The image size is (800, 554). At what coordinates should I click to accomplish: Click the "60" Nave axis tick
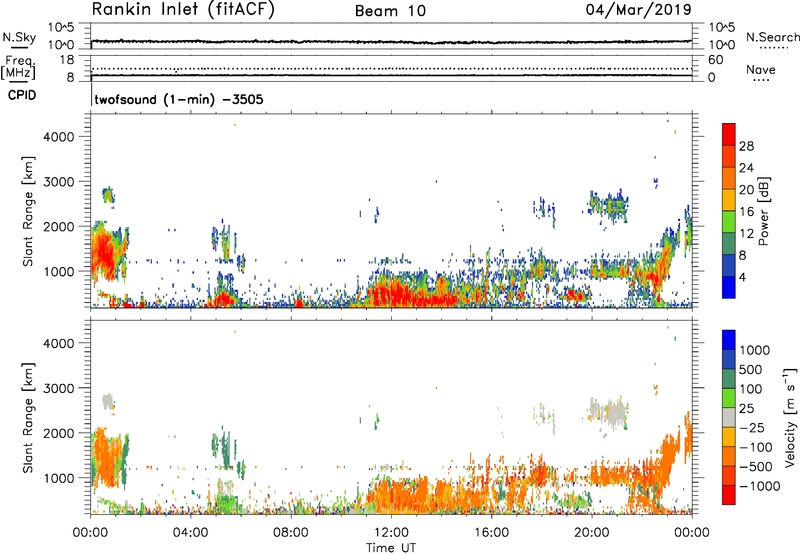coord(715,60)
